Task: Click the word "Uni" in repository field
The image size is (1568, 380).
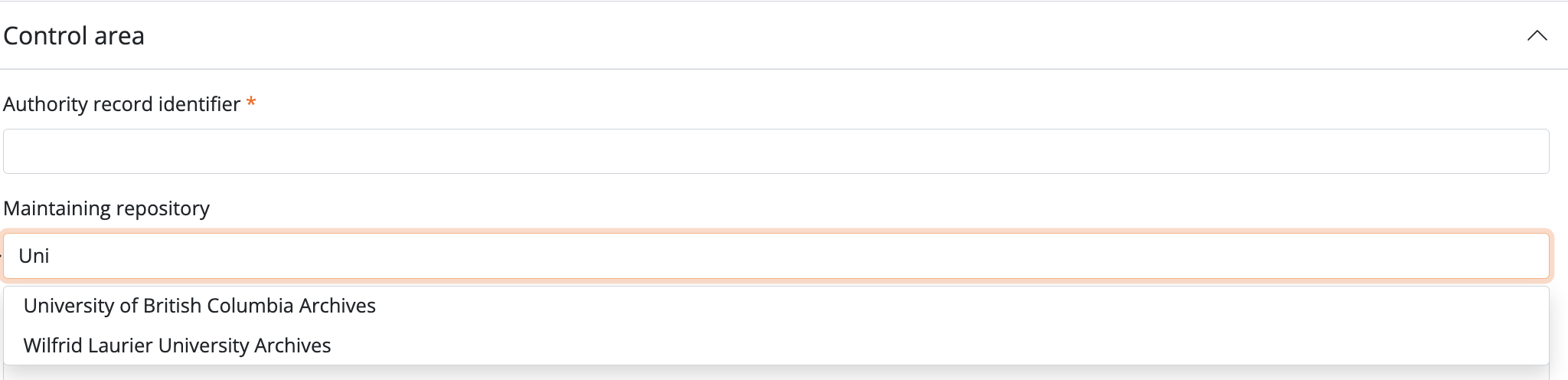Action: [34, 256]
